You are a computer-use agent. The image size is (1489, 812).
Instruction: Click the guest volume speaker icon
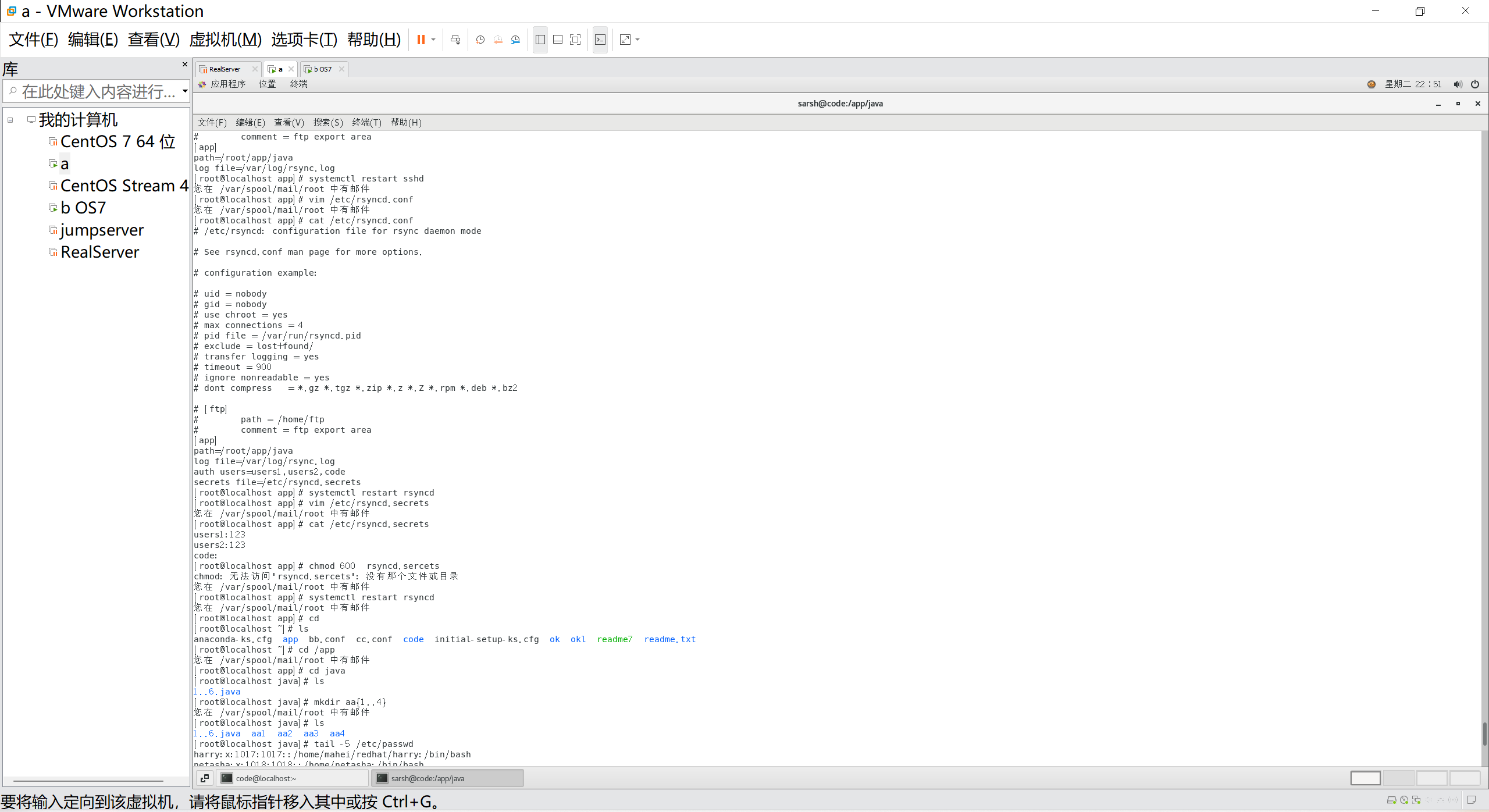pyautogui.click(x=1458, y=84)
